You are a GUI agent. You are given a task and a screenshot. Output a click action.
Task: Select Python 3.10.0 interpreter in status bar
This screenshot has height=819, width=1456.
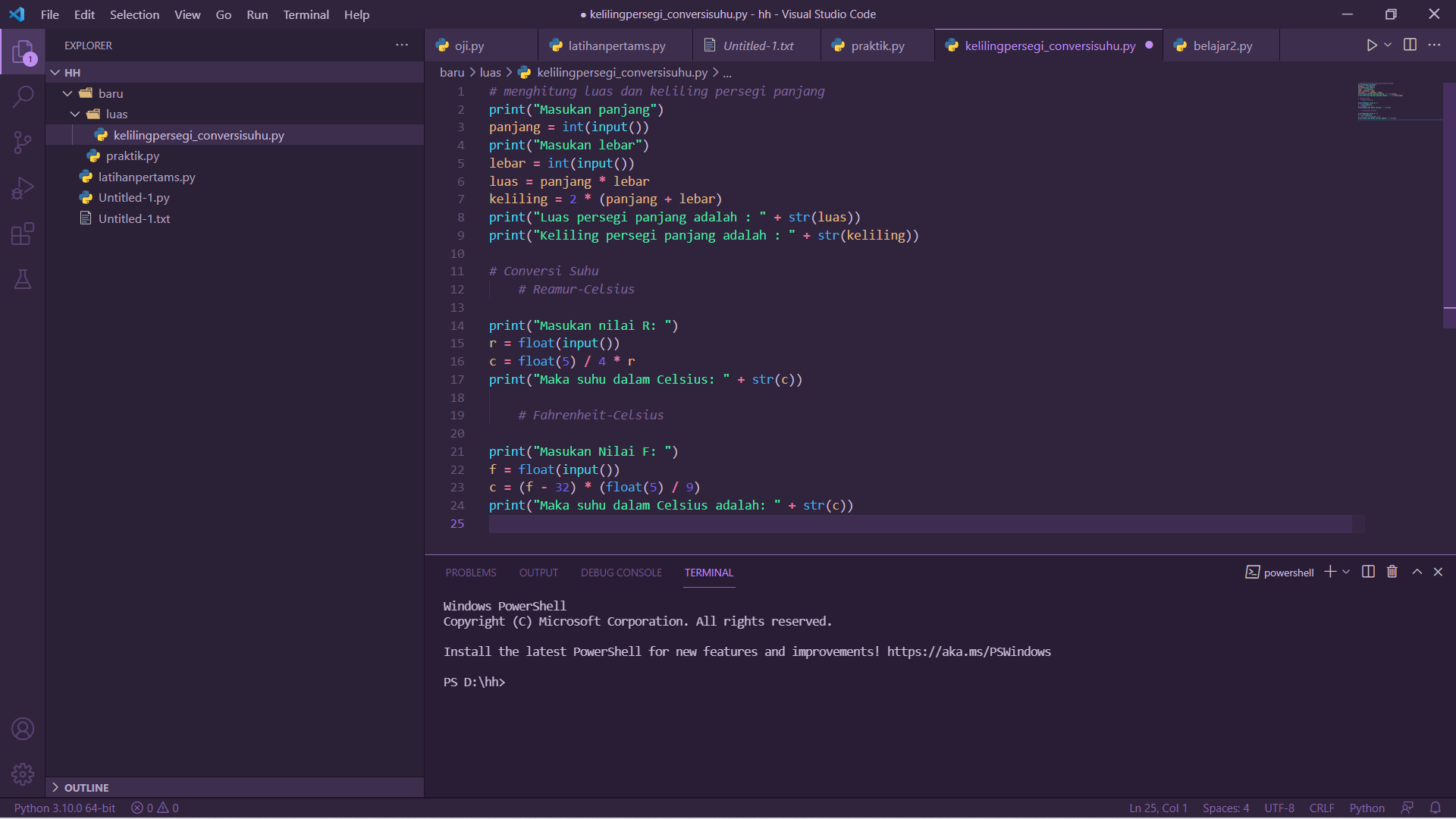tap(64, 808)
